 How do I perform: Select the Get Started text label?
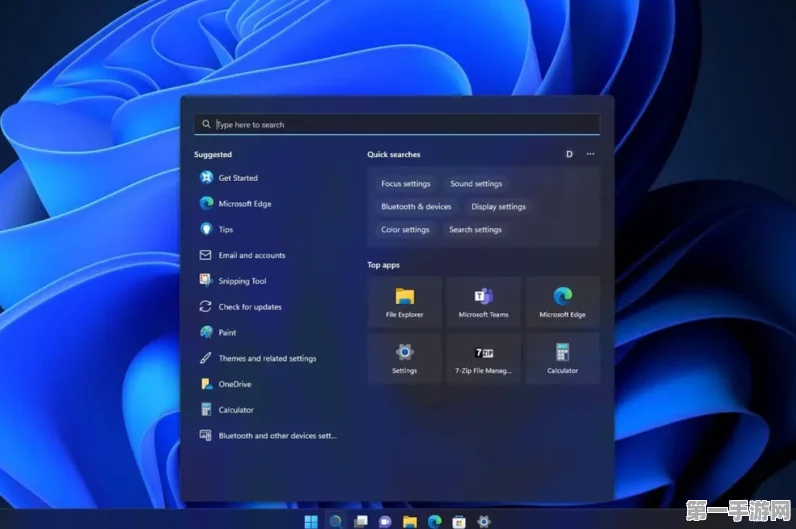tap(238, 178)
